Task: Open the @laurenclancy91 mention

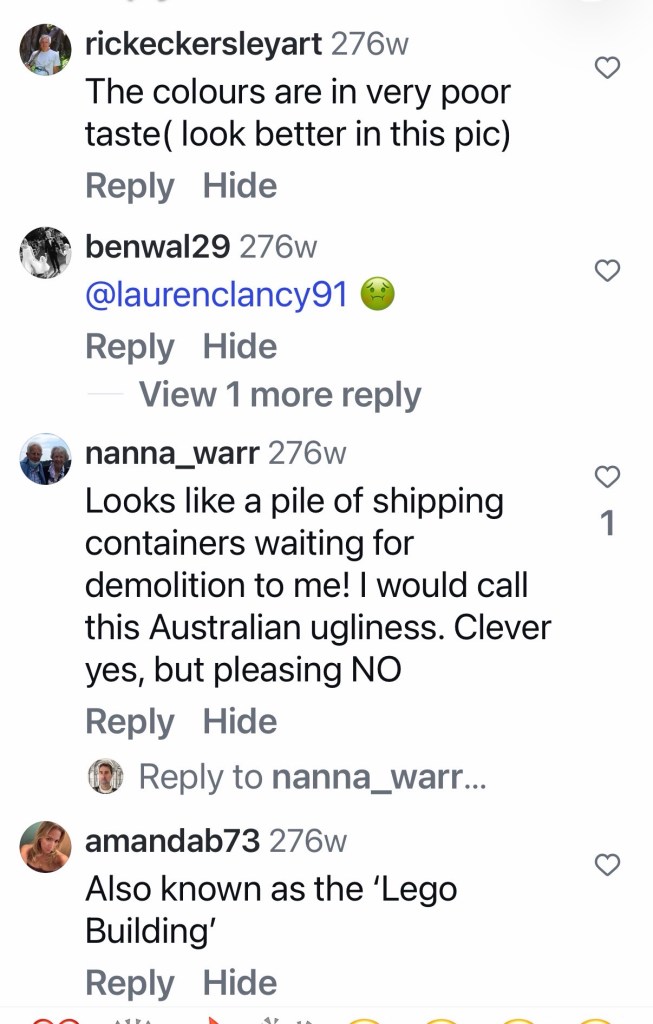Action: 216,294
